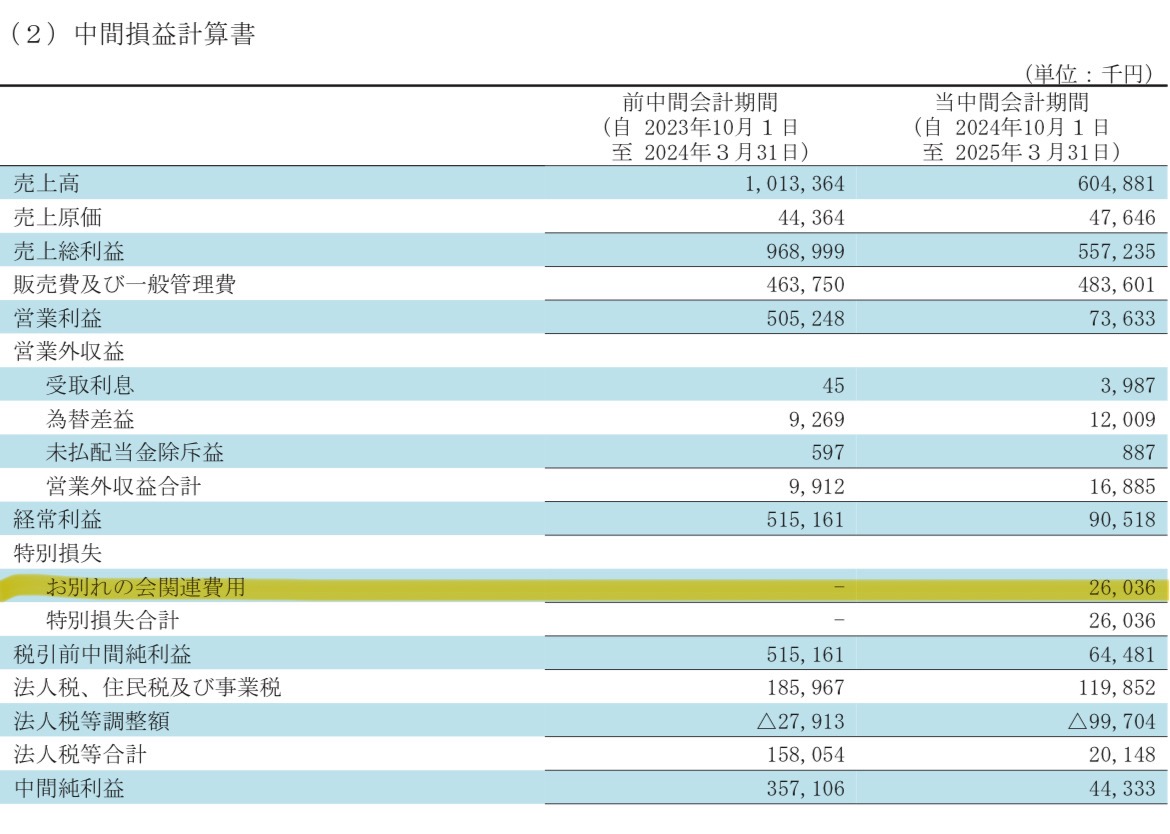Select the row label '売上高'
This screenshot has height=834, width=1170.
coord(46,184)
